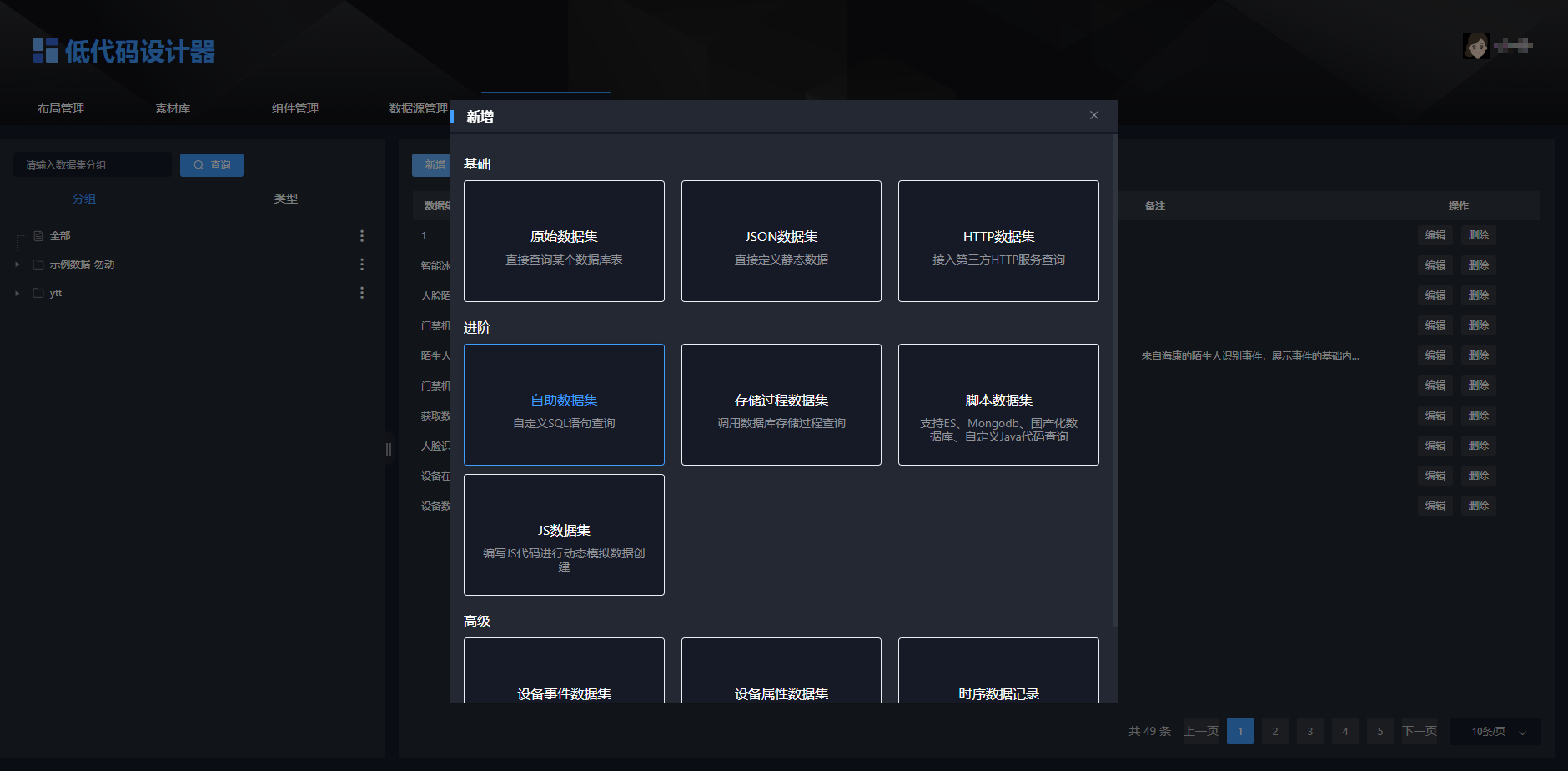Image resolution: width=1568 pixels, height=771 pixels.
Task: Choose the JSON数据集 card
Action: tap(781, 241)
